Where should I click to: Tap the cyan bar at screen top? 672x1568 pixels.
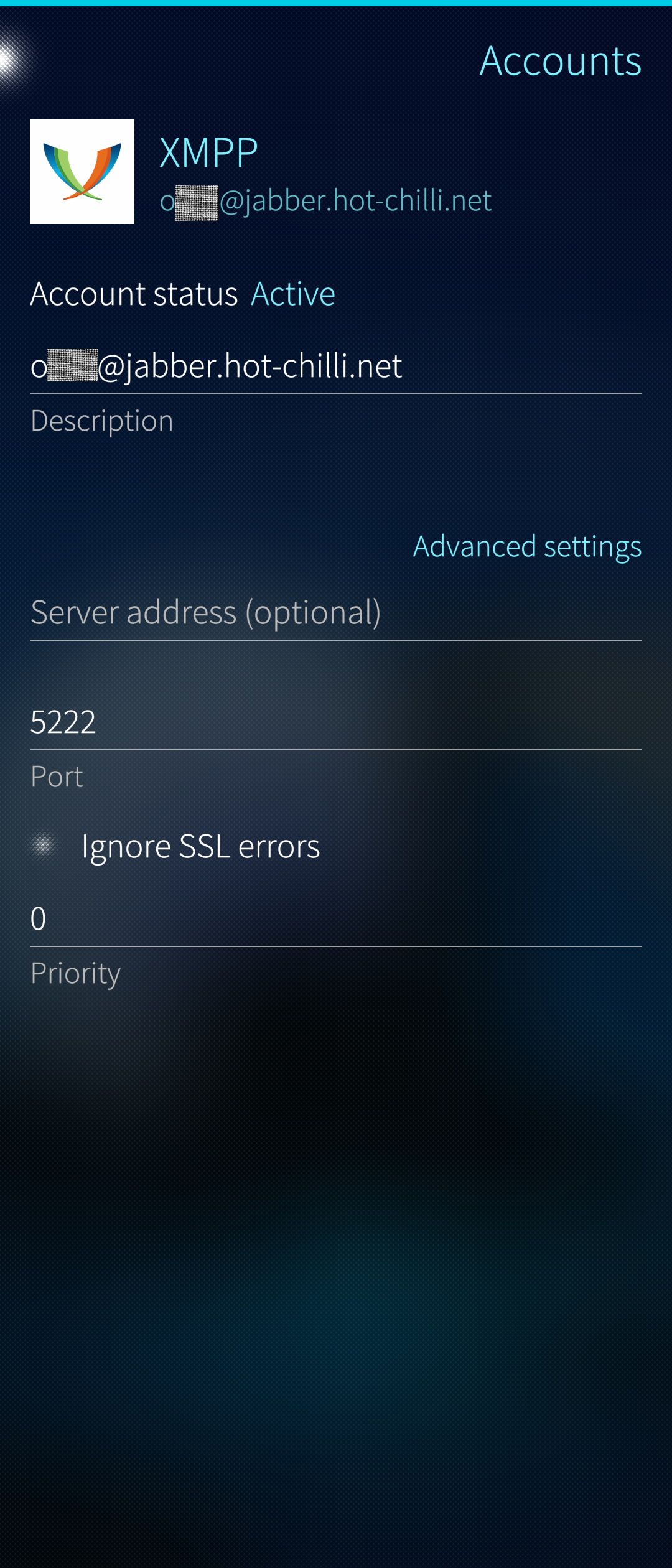click(x=336, y=3)
